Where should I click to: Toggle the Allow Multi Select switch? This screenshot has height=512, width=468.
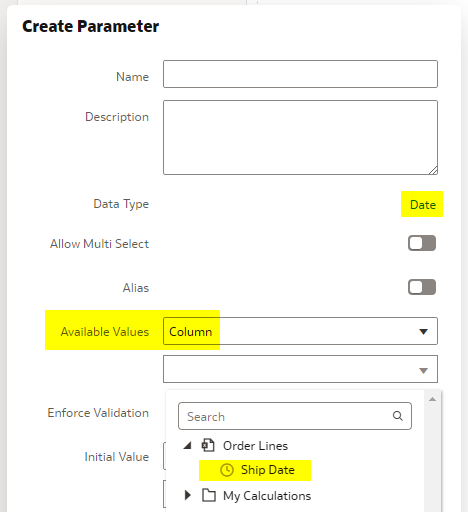pos(422,243)
